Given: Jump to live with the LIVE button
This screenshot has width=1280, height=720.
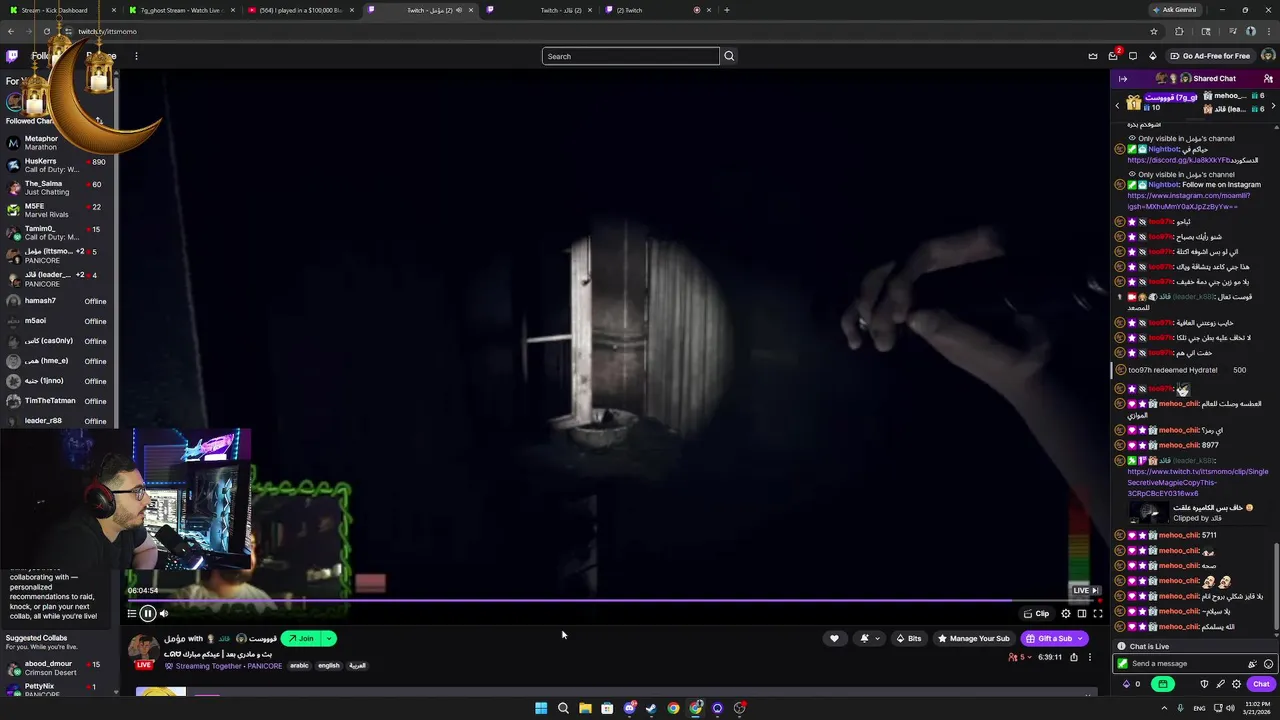Looking at the screenshot, I should [x=1085, y=590].
